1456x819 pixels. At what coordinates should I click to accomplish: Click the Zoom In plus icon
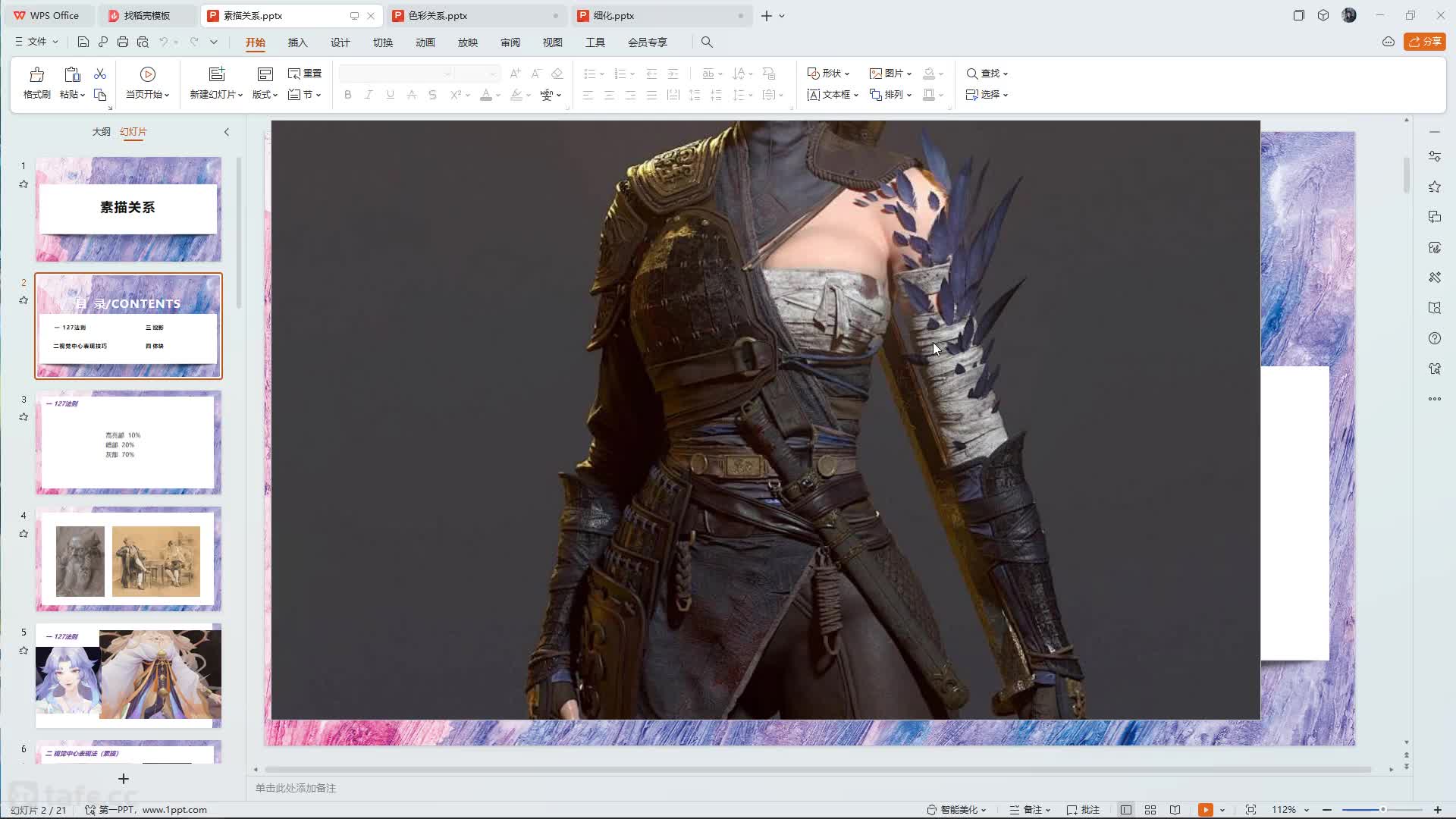(x=1438, y=810)
